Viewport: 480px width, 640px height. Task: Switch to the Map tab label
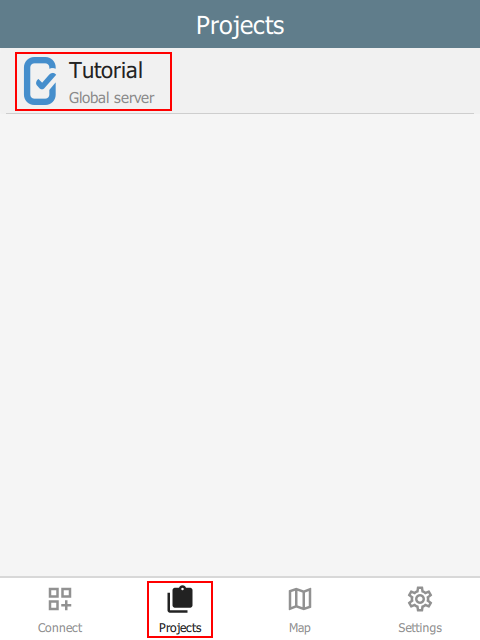[300, 628]
